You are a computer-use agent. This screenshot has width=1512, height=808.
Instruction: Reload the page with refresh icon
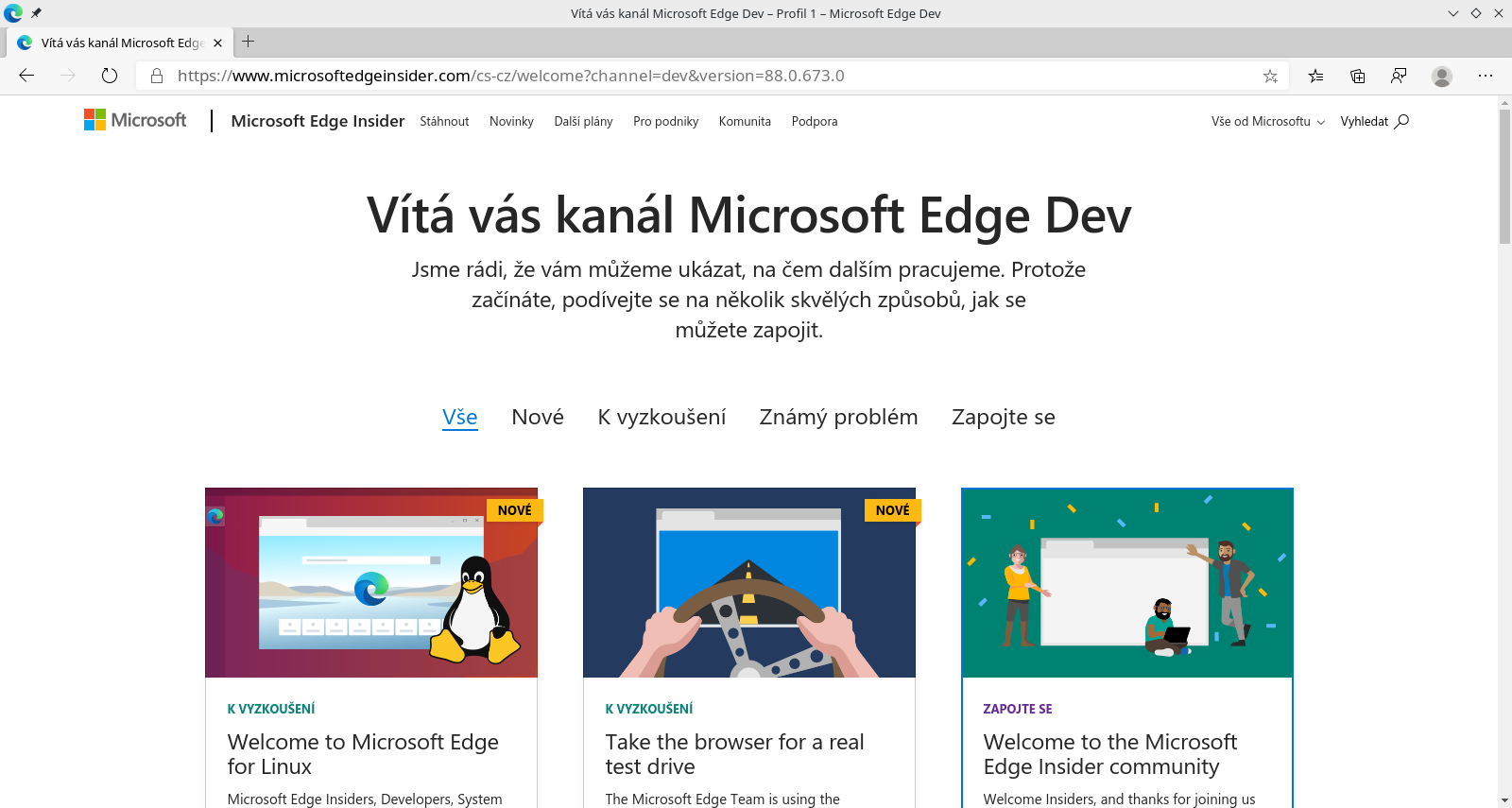coord(110,76)
